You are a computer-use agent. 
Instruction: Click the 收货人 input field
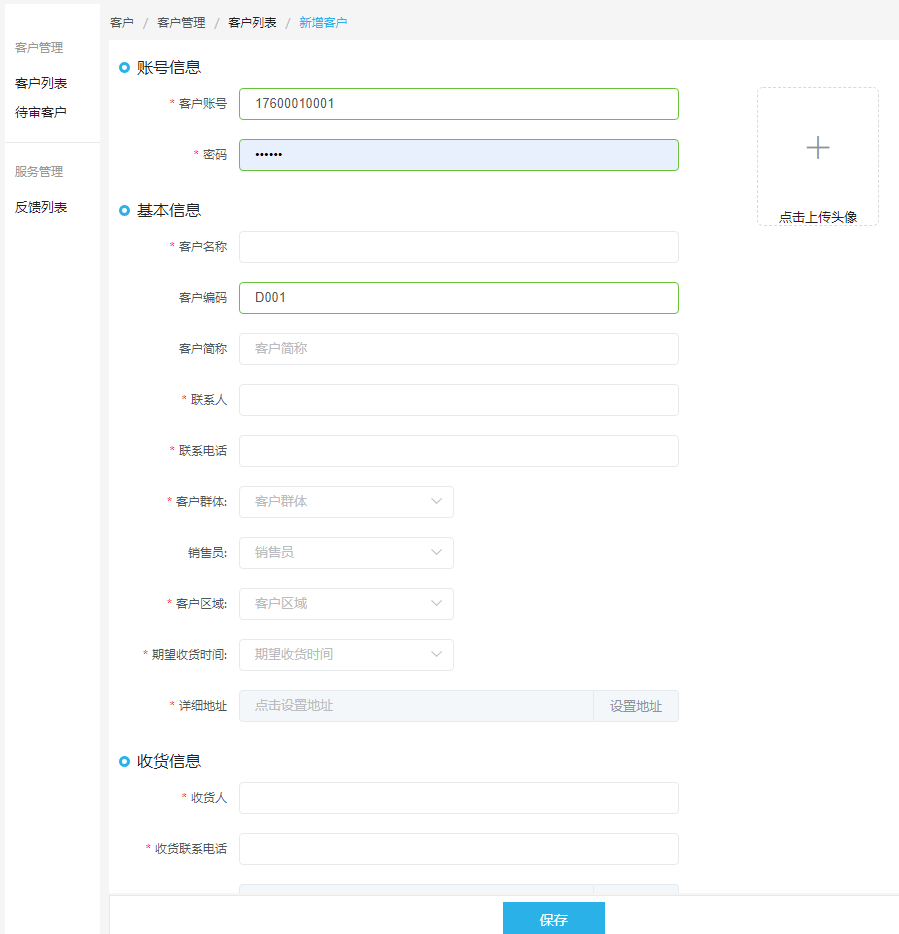pyautogui.click(x=459, y=798)
